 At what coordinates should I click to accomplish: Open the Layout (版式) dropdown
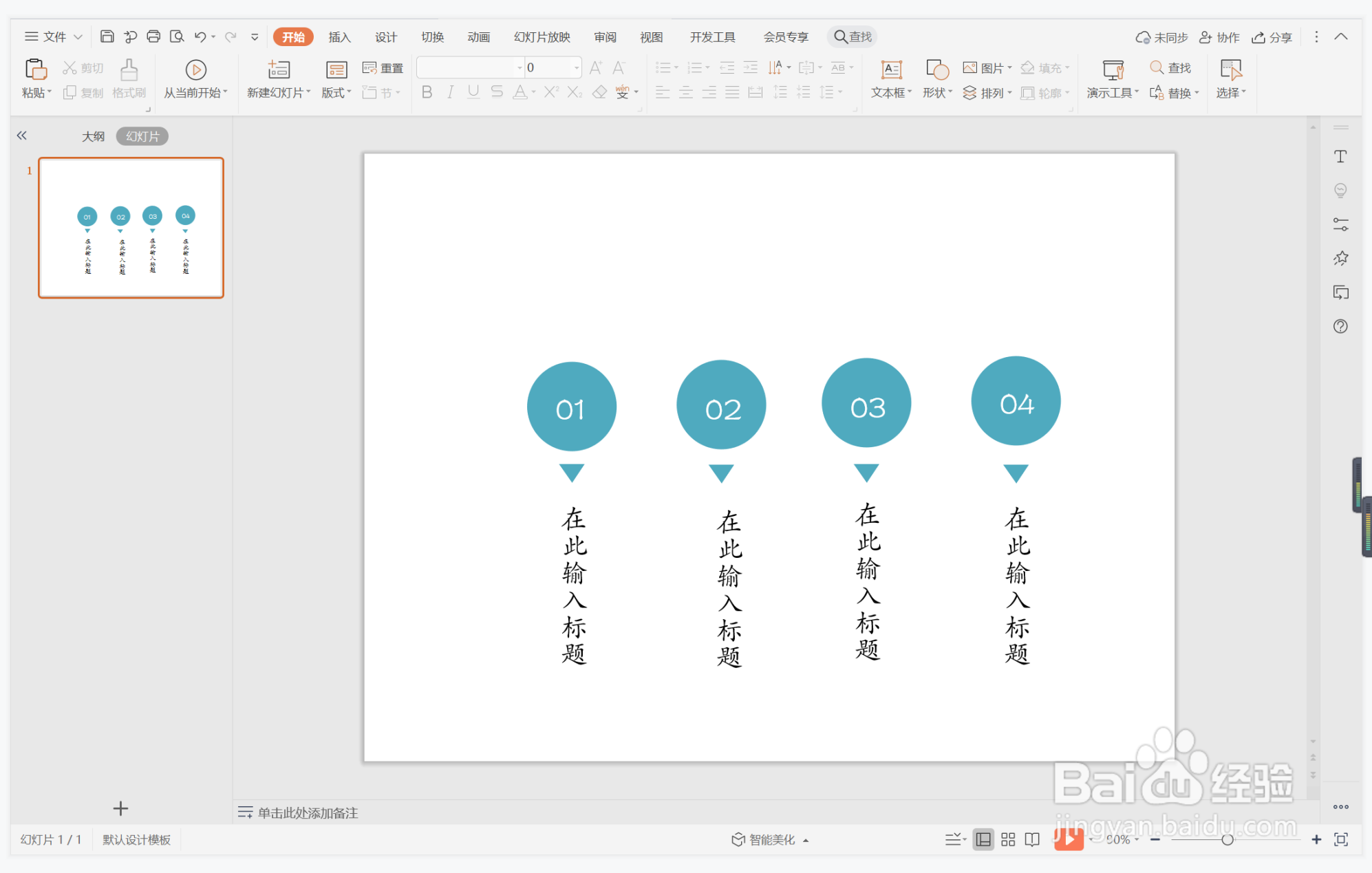pos(336,92)
